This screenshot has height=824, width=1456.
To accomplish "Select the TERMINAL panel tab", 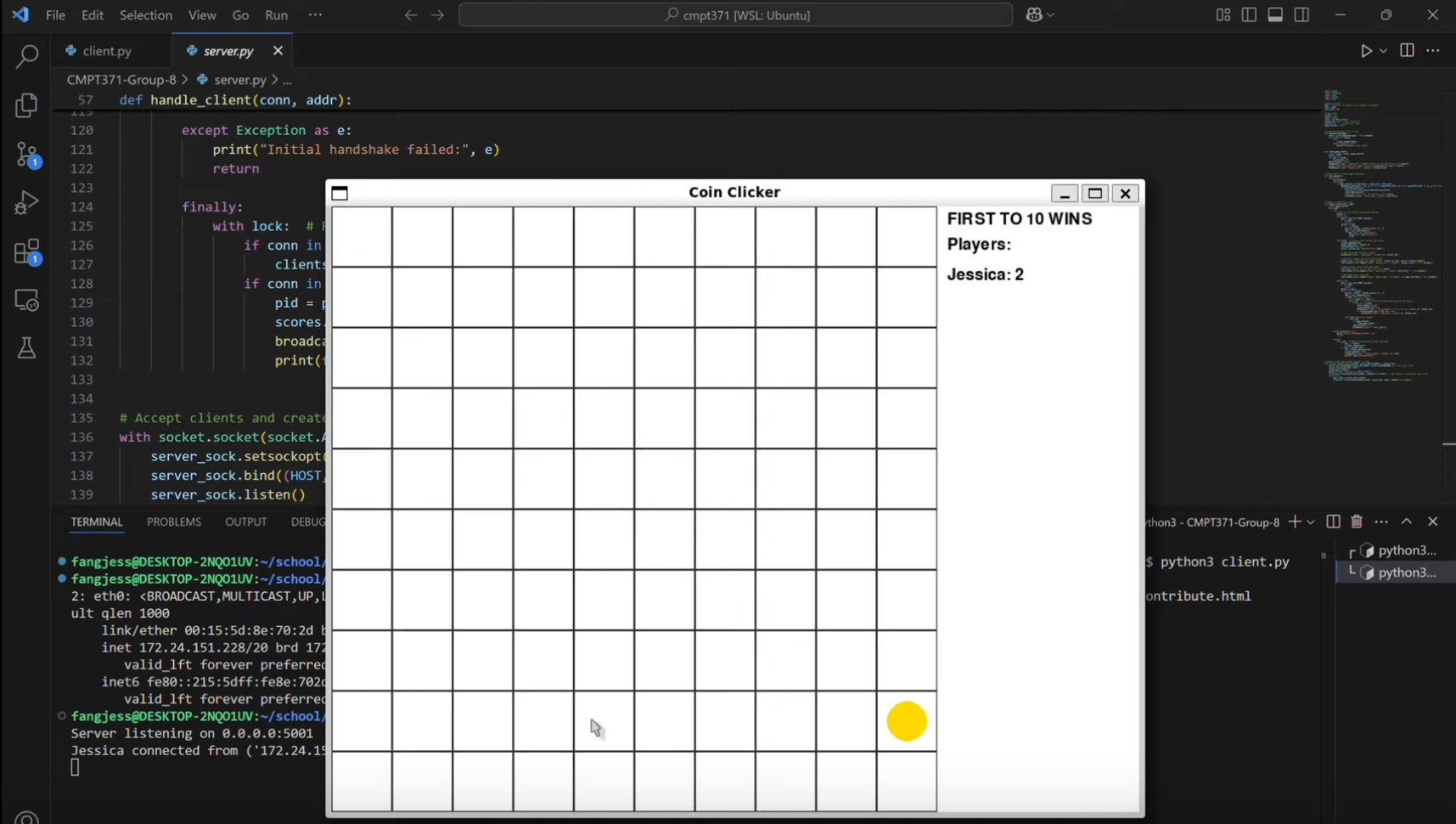I will [97, 522].
